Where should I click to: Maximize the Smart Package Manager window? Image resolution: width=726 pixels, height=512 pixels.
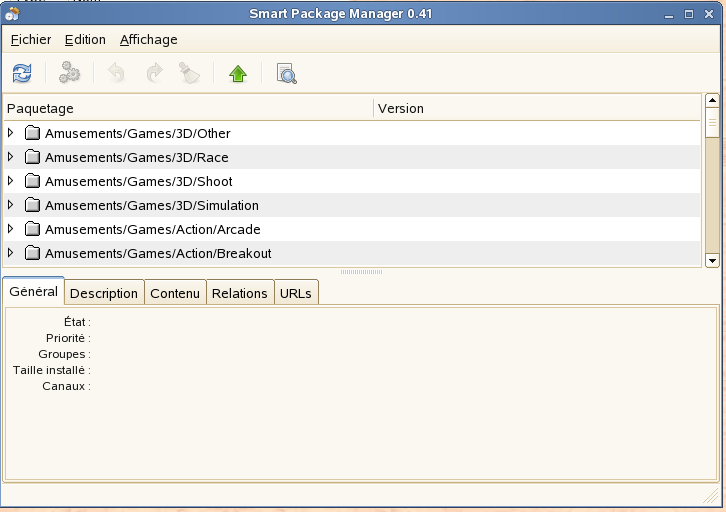[x=689, y=14]
